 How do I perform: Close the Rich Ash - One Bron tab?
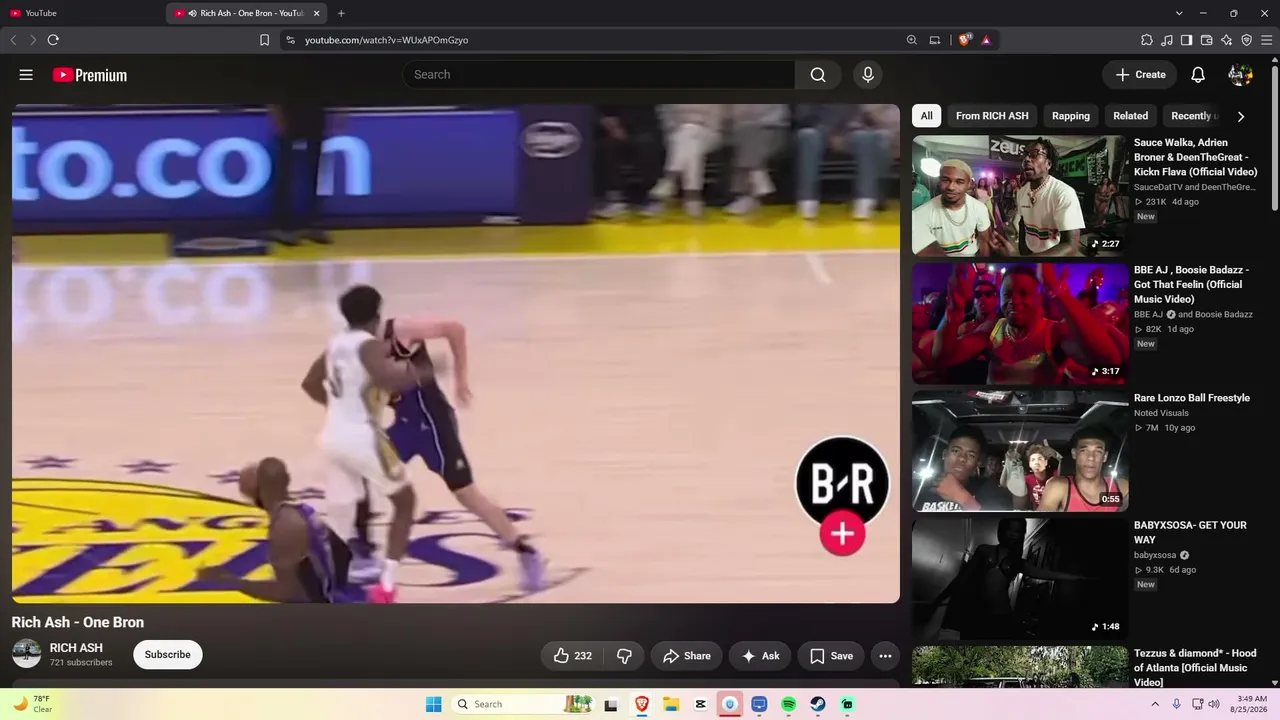pyautogui.click(x=316, y=13)
